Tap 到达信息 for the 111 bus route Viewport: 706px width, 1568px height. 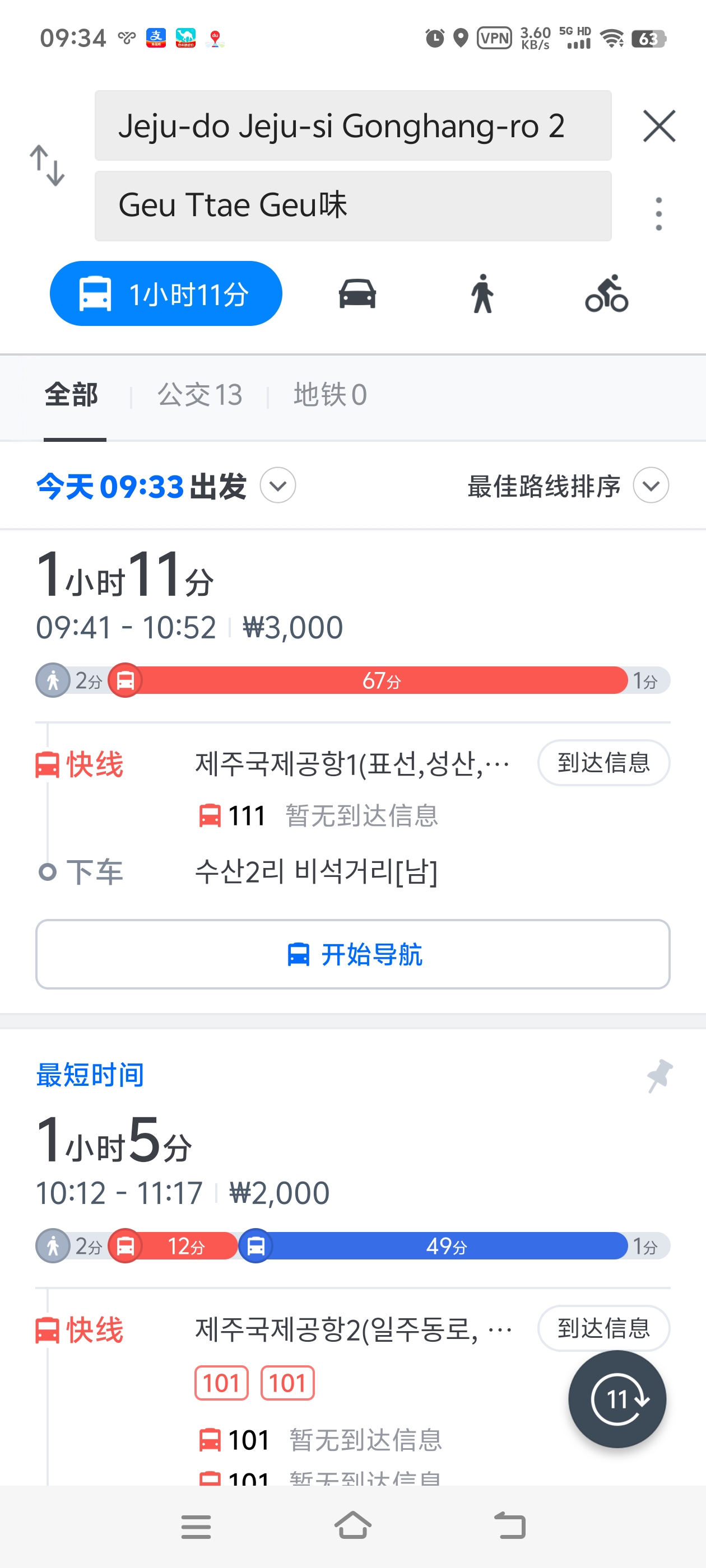point(603,763)
